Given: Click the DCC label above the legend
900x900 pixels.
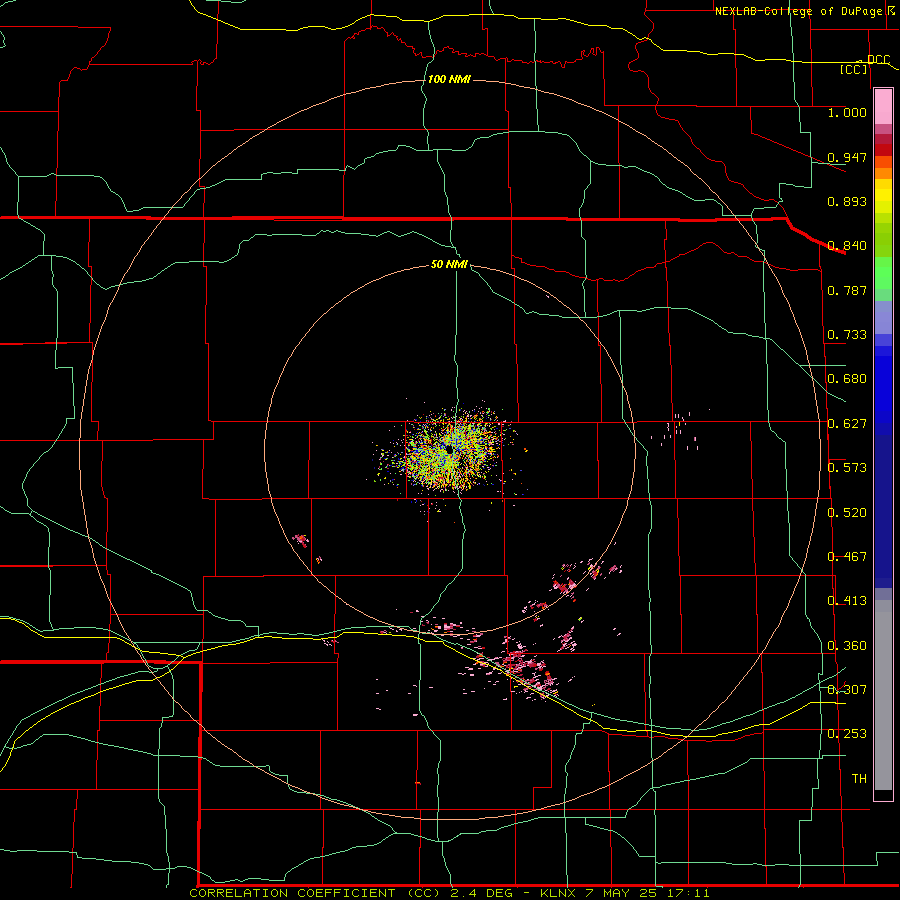Looking at the screenshot, I should point(878,60).
